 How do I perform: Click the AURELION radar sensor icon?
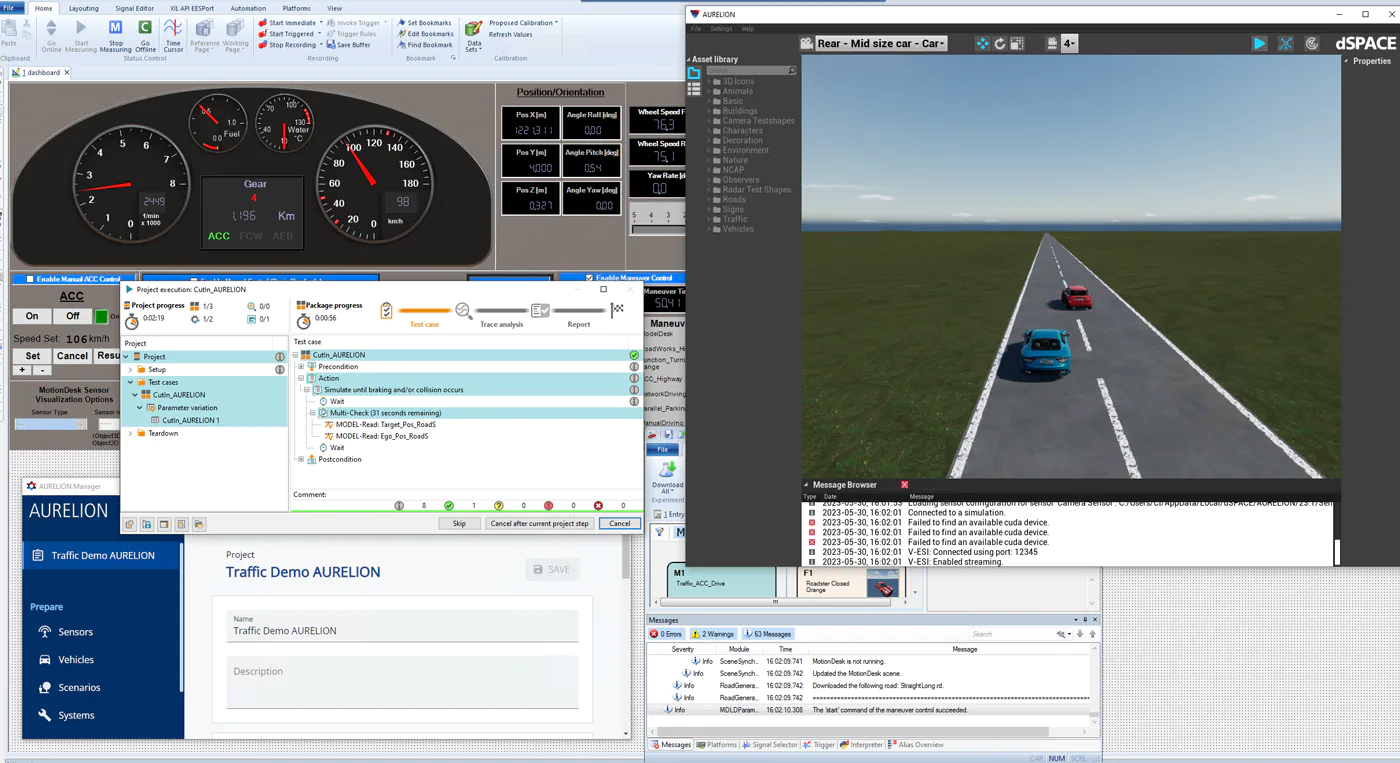point(1312,43)
